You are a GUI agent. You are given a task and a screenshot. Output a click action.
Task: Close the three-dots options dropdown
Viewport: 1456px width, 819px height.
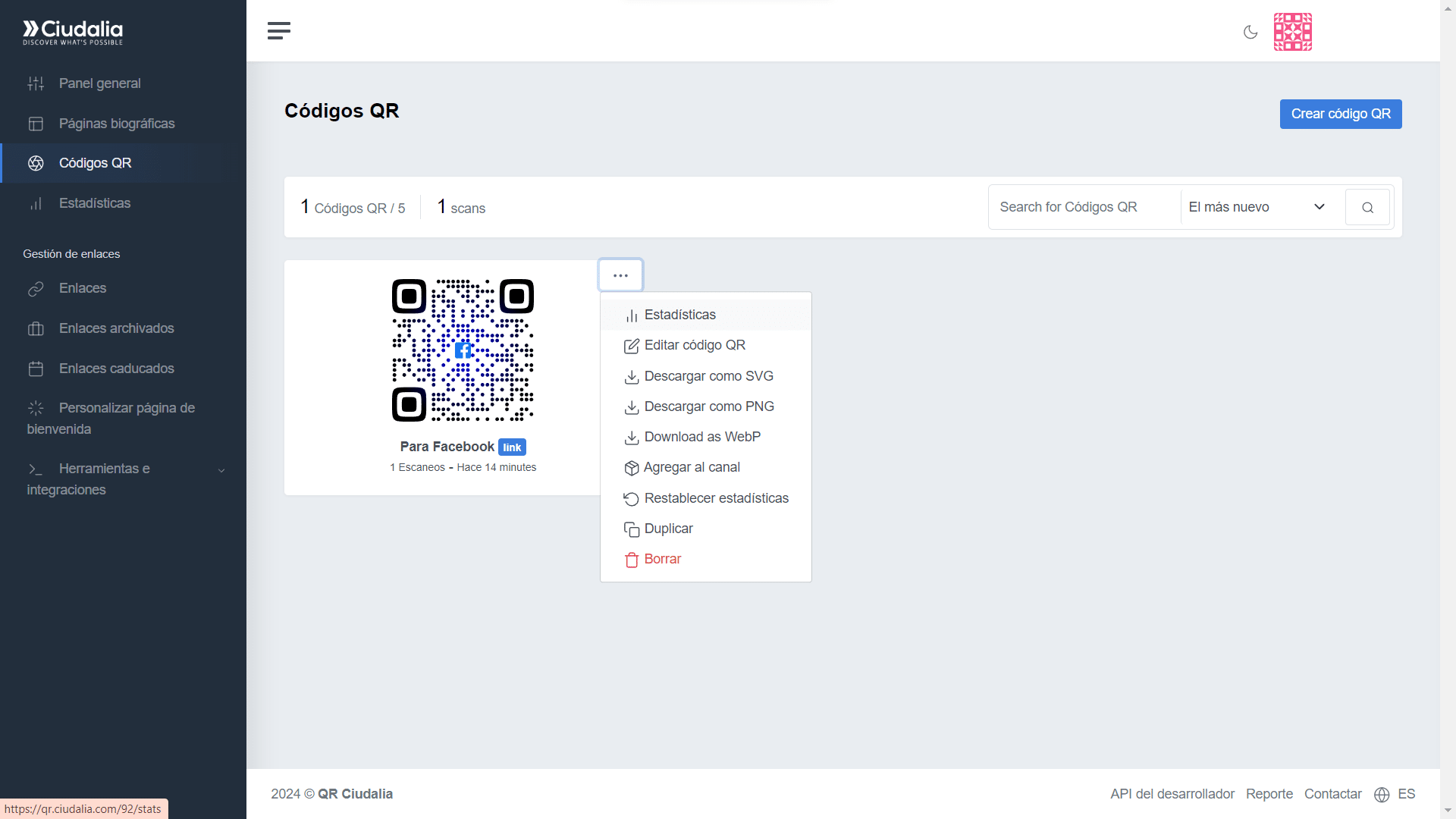click(620, 275)
